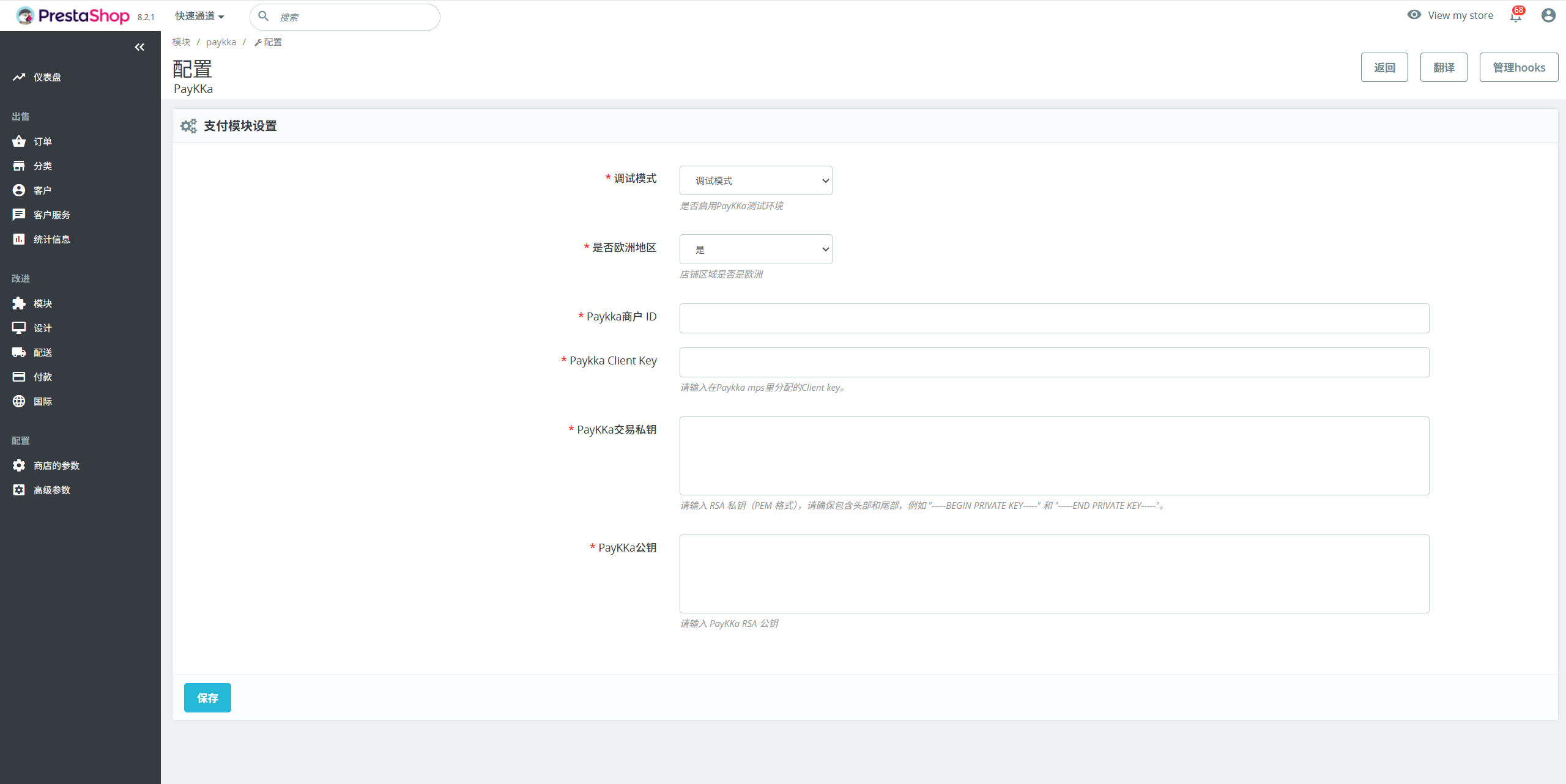
Task: Focus the PayKKa公钥 textarea
Action: (x=1055, y=574)
